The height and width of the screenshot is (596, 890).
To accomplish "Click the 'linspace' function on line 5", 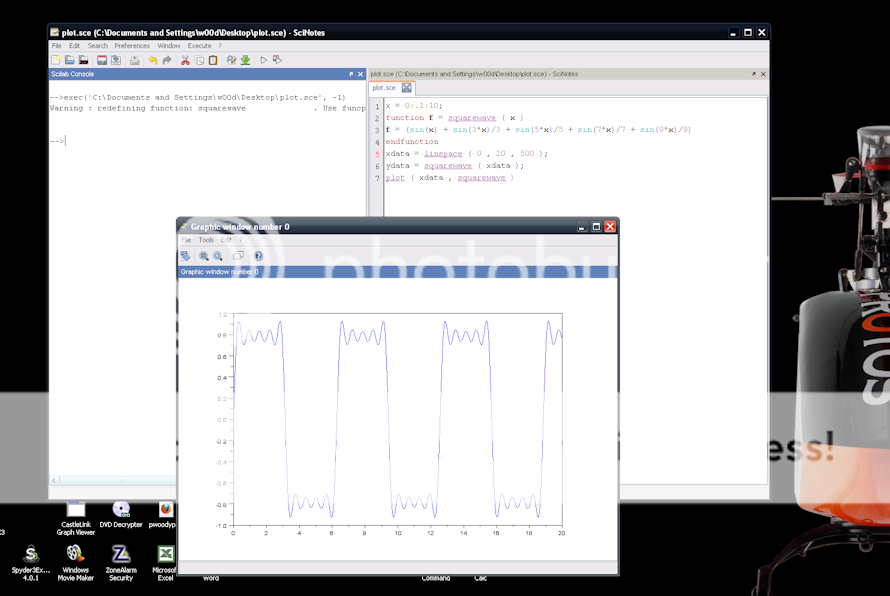I will (x=443, y=154).
